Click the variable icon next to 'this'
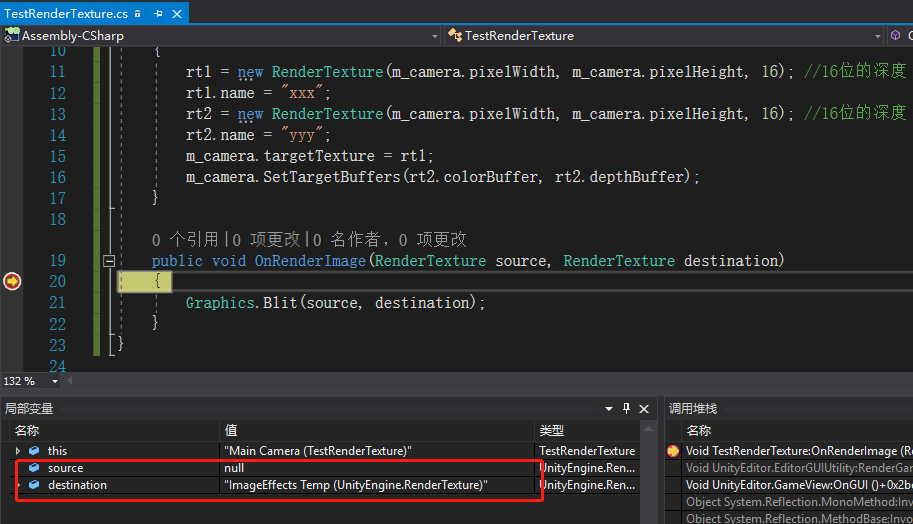Screen dimensions: 913x524 pyautogui.click(x=34, y=451)
